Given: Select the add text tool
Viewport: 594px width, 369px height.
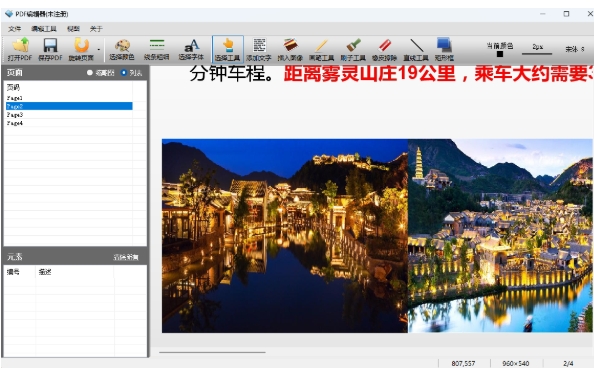Looking at the screenshot, I should (x=259, y=49).
